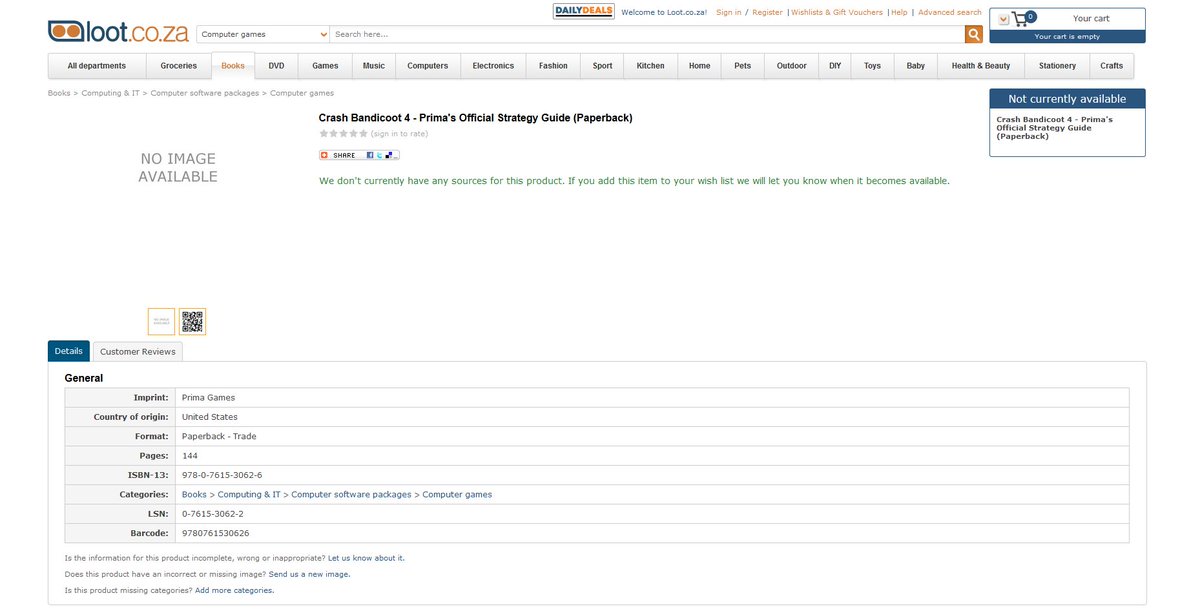
Task: Open the Computers department
Action: pyautogui.click(x=428, y=66)
